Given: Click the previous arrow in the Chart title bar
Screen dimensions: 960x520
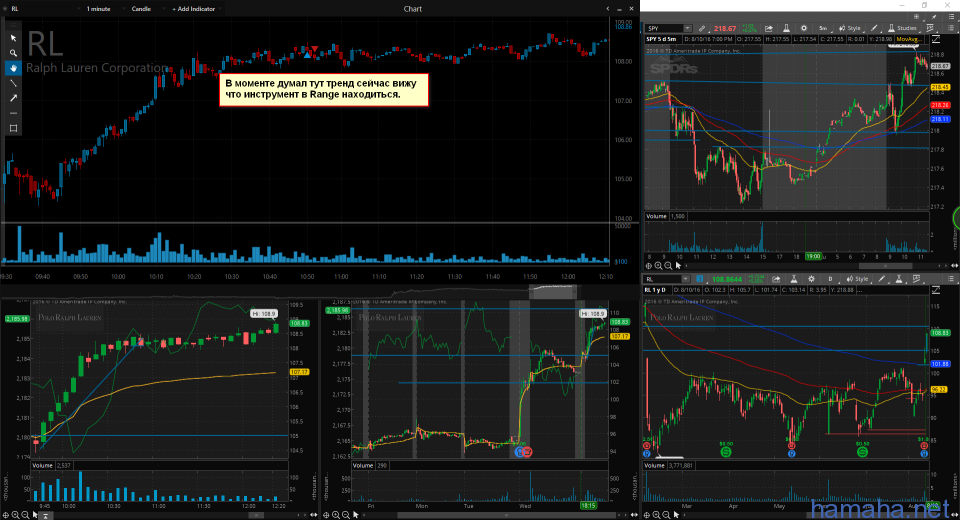Looking at the screenshot, I should 607,9.
